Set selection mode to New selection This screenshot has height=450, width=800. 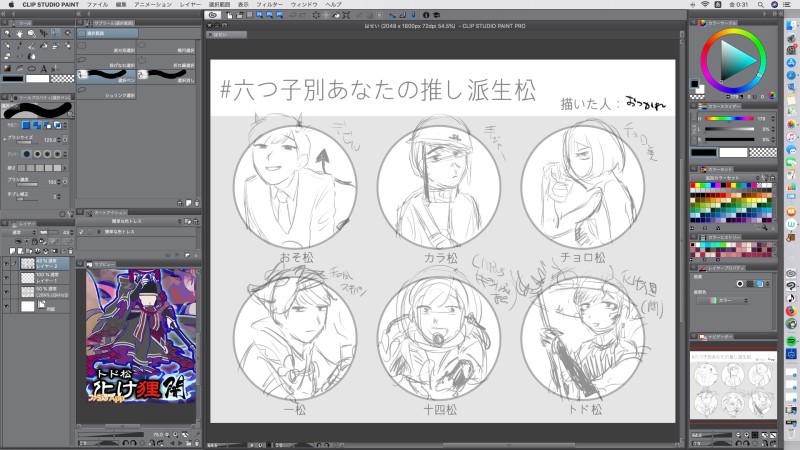click(x=26, y=125)
